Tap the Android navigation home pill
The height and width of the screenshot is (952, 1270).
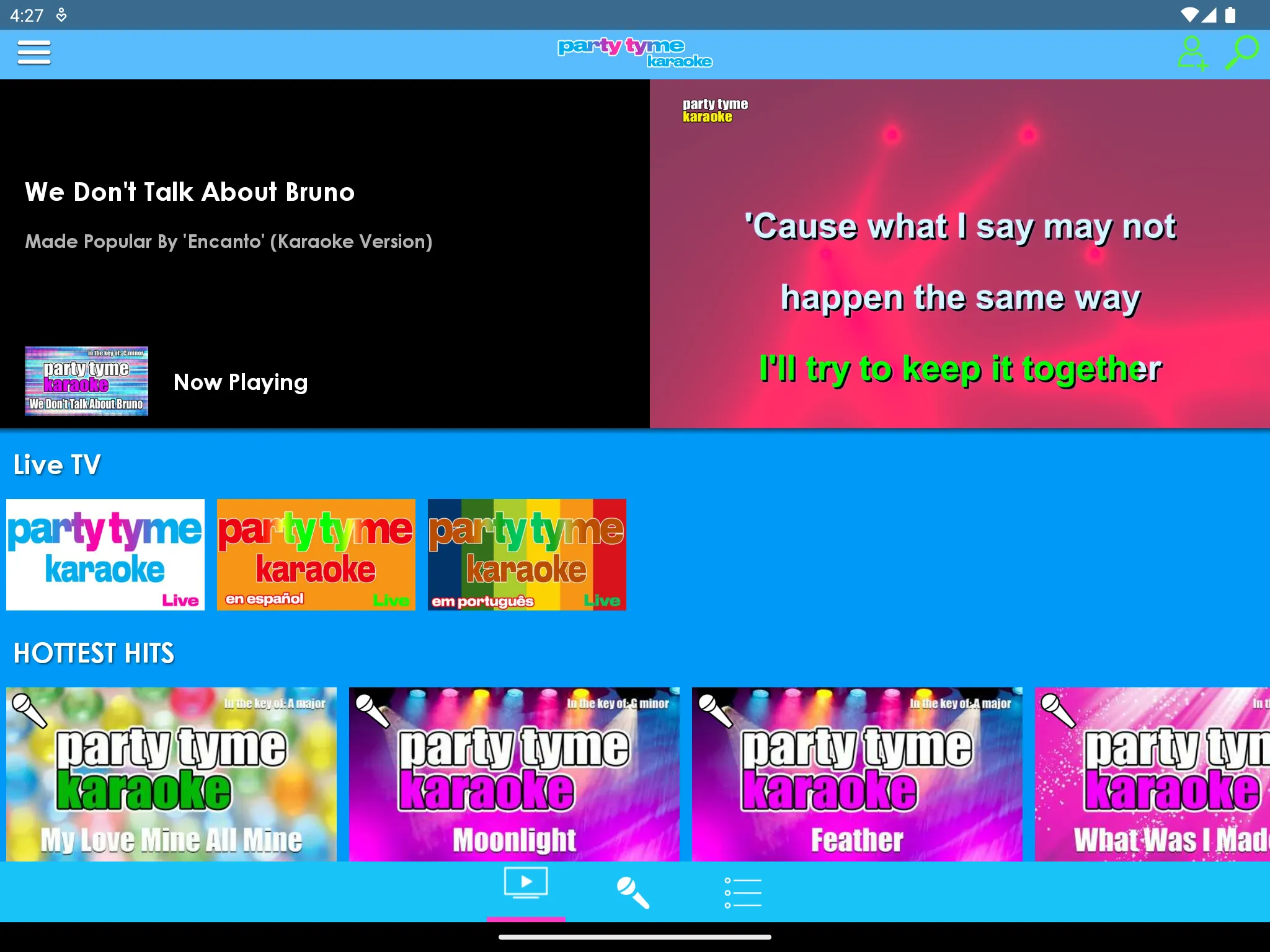click(635, 937)
